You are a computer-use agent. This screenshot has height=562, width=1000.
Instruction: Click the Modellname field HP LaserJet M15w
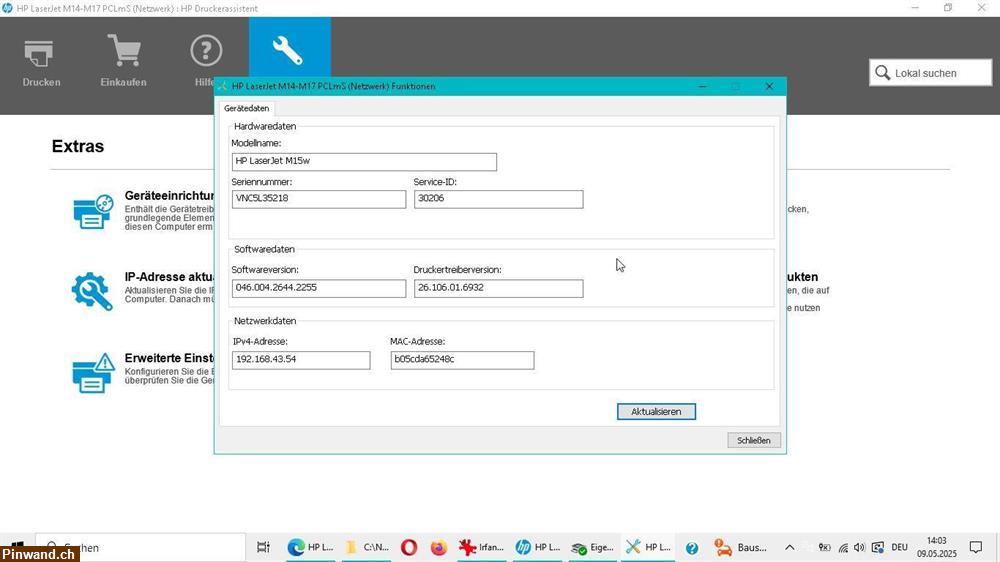point(364,161)
